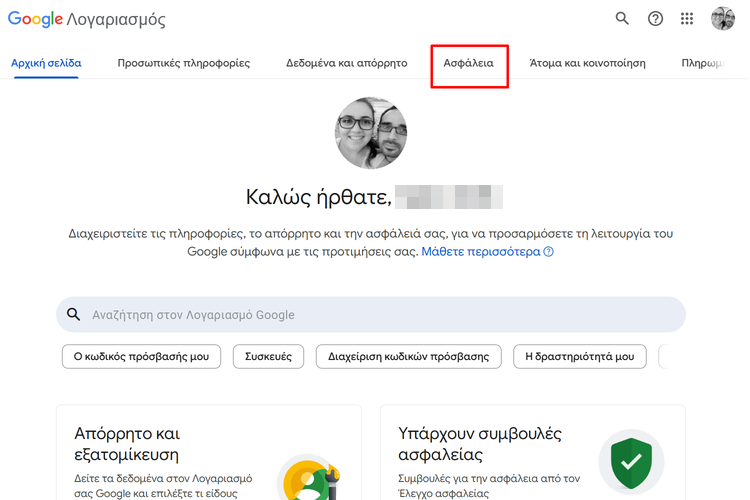Click the privacy personalization illustration icon
Screen dimensions: 750x500
[310, 478]
